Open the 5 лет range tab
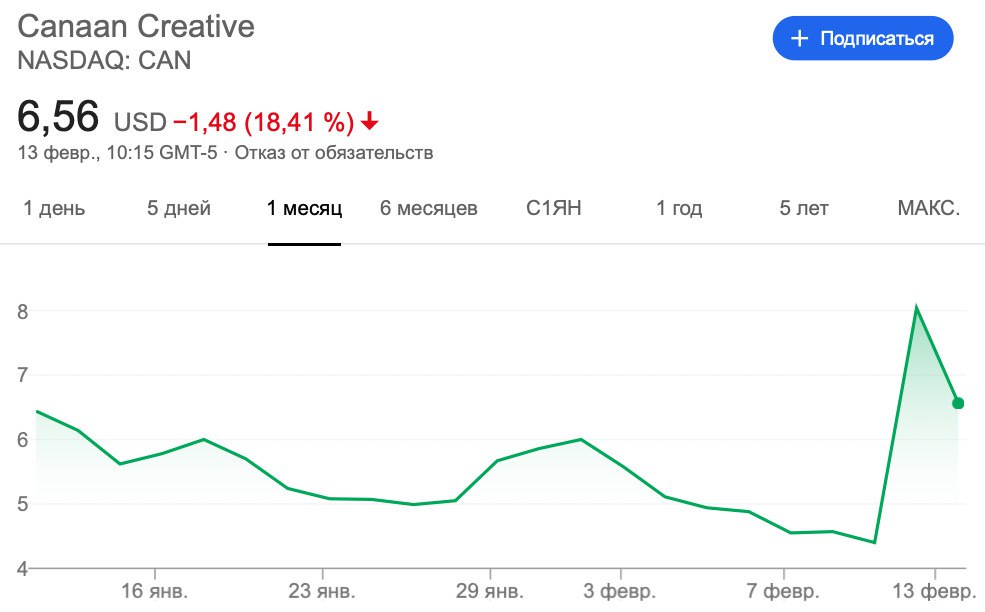 (x=804, y=208)
